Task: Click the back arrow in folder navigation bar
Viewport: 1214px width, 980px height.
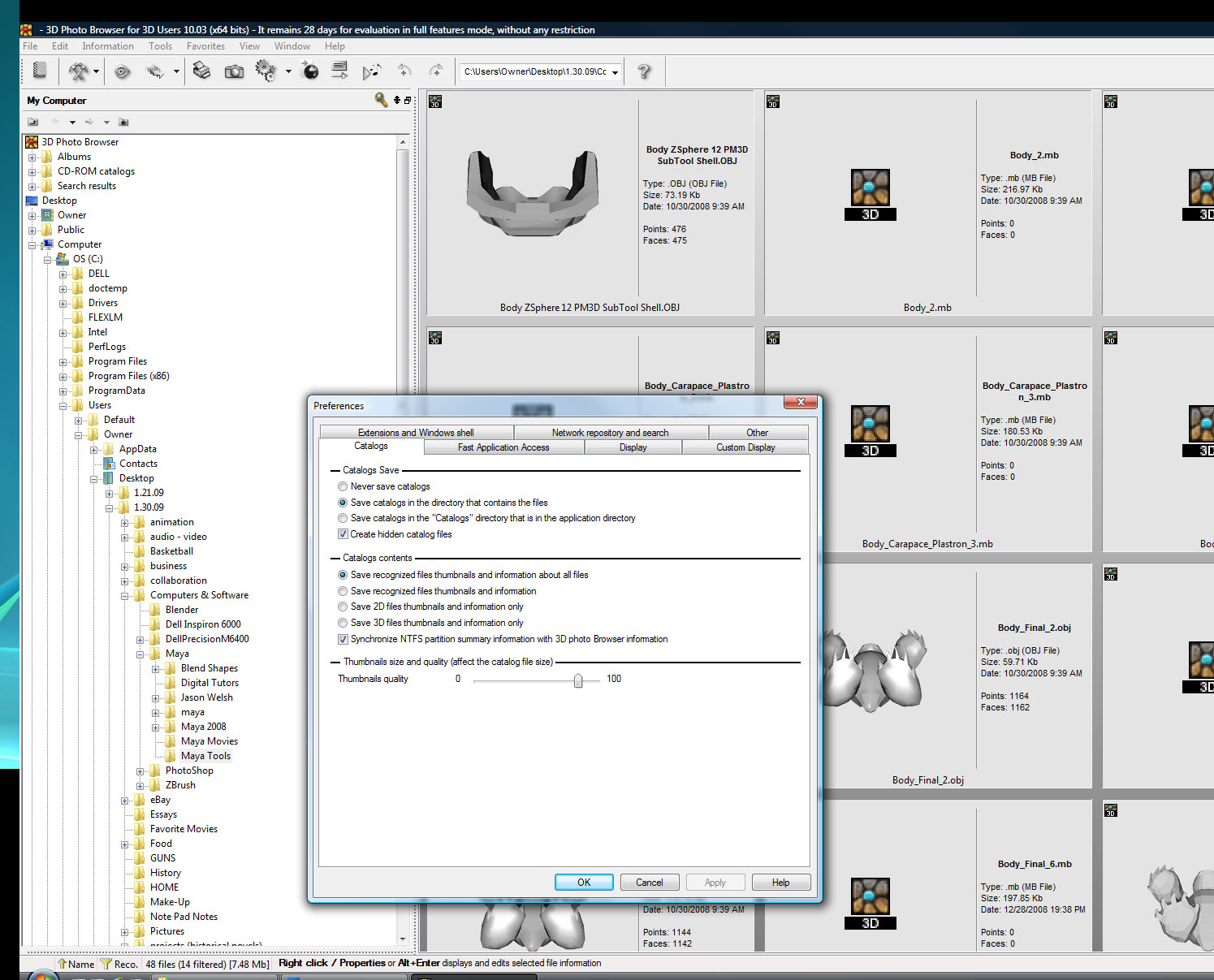Action: (55, 122)
